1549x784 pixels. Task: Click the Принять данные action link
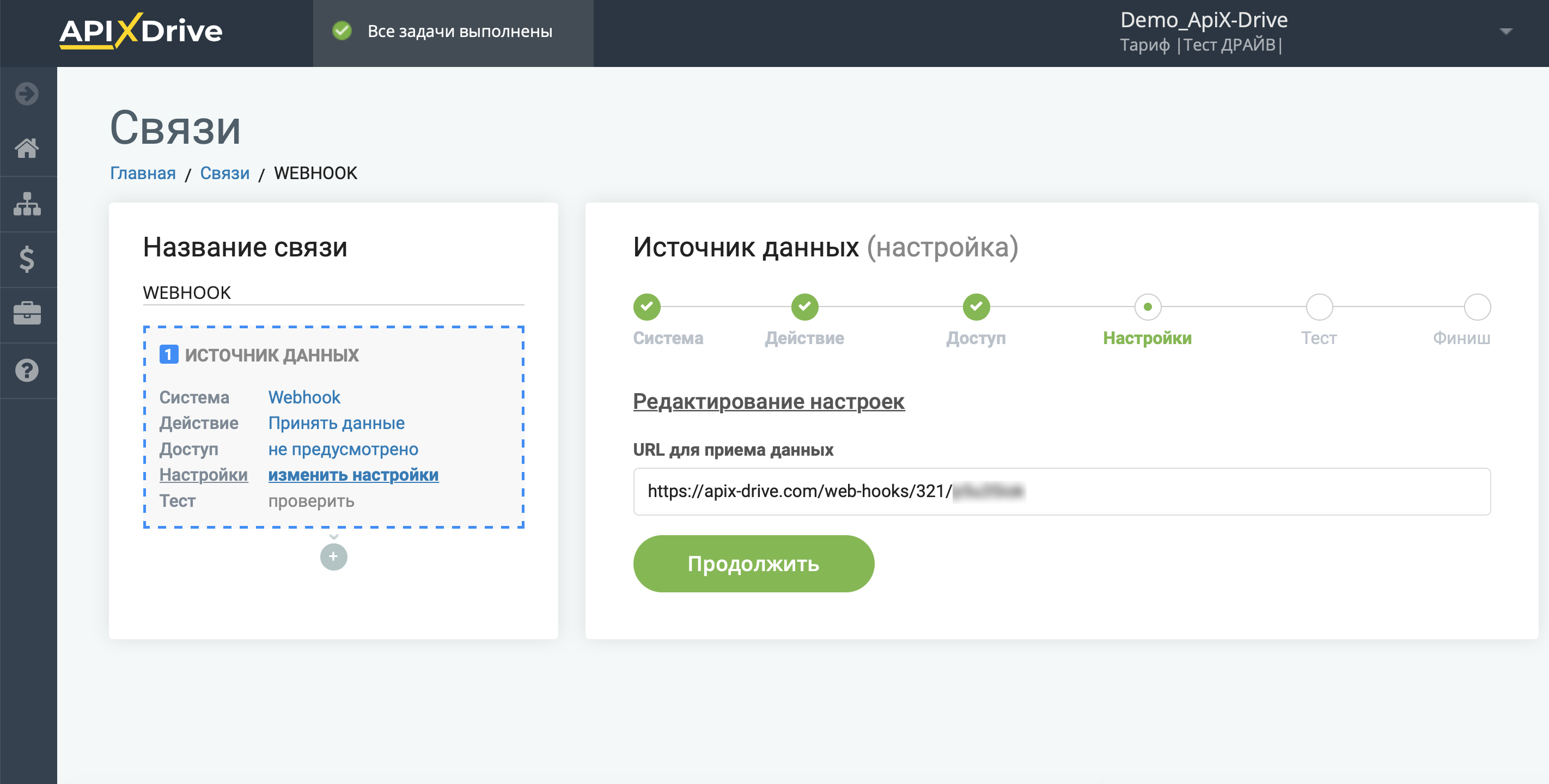click(336, 422)
